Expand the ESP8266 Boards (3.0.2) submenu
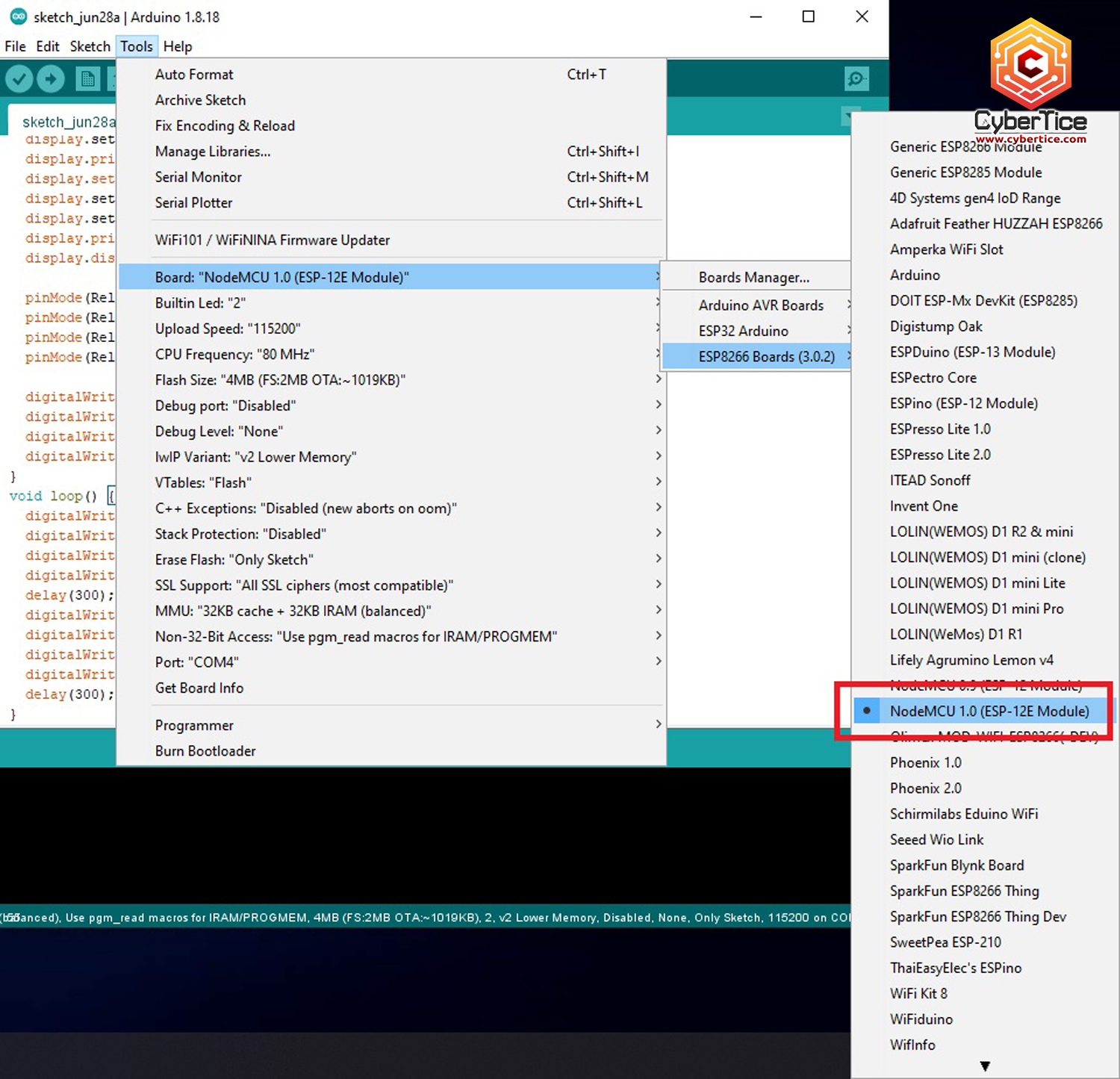This screenshot has width=1120, height=1079. point(766,356)
